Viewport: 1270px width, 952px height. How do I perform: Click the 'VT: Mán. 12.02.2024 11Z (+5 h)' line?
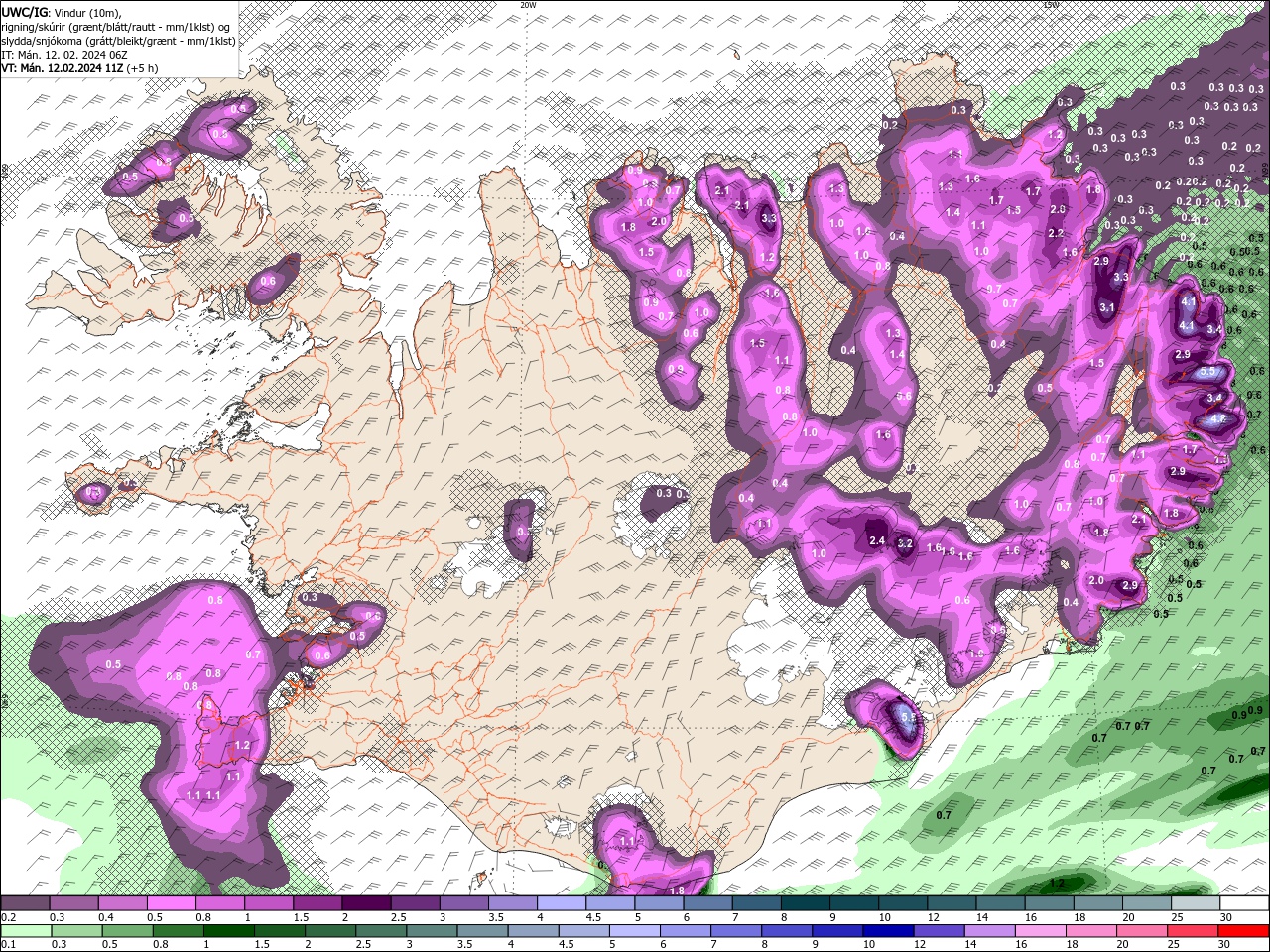point(79,68)
